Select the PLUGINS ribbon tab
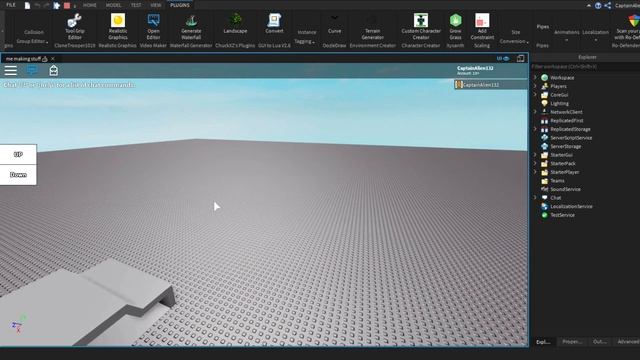The image size is (640, 360). pos(180,5)
